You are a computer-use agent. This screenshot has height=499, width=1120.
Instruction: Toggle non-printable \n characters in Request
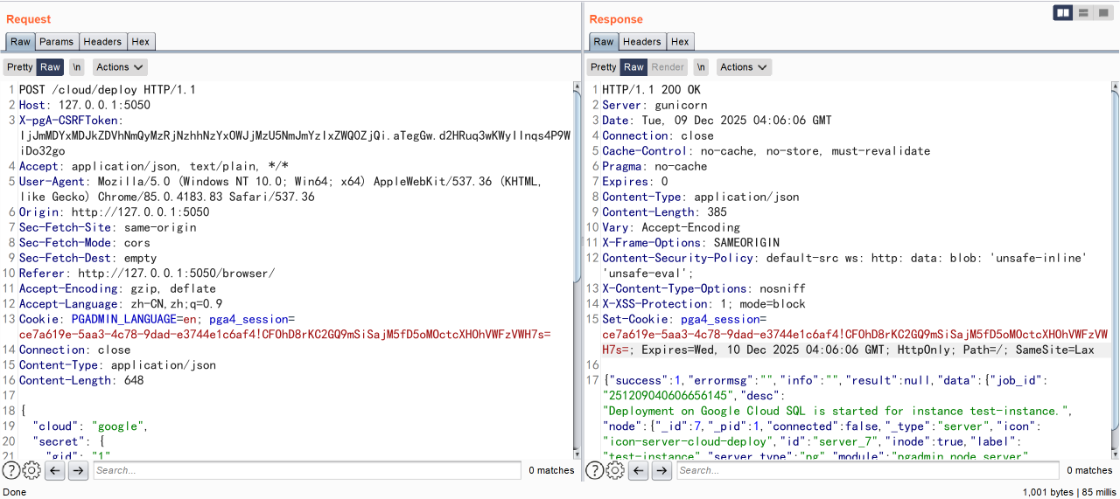point(77,67)
